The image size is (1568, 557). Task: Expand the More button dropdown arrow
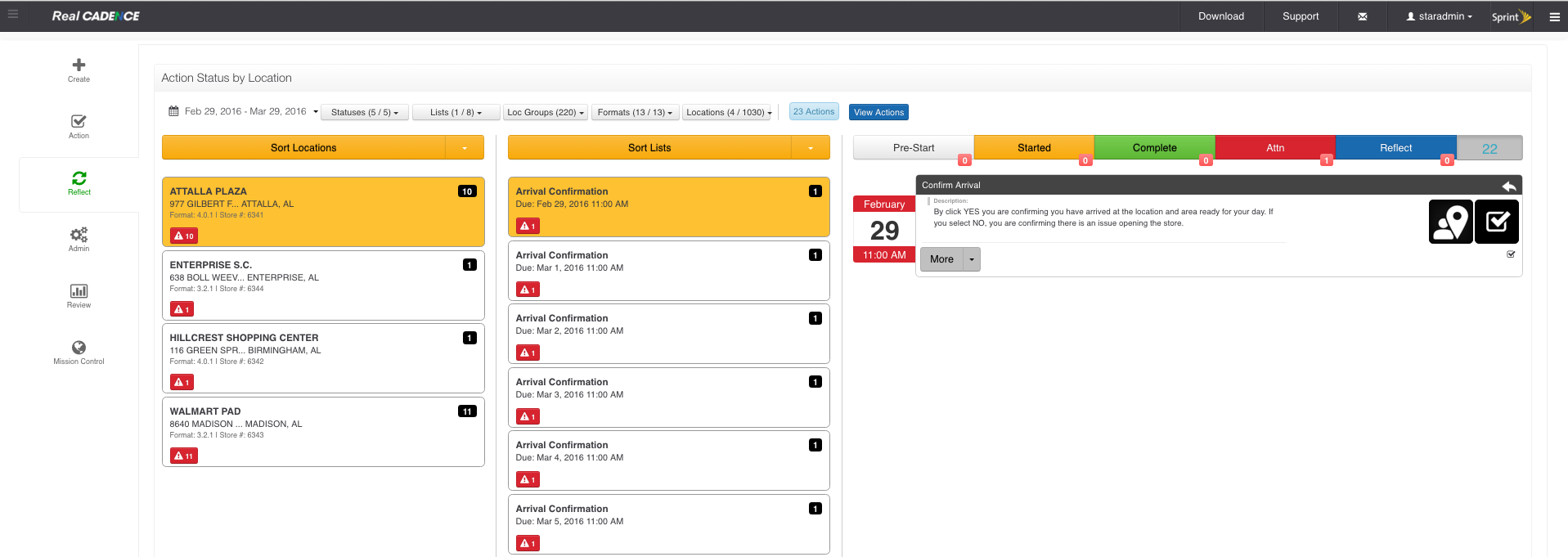pyautogui.click(x=972, y=259)
